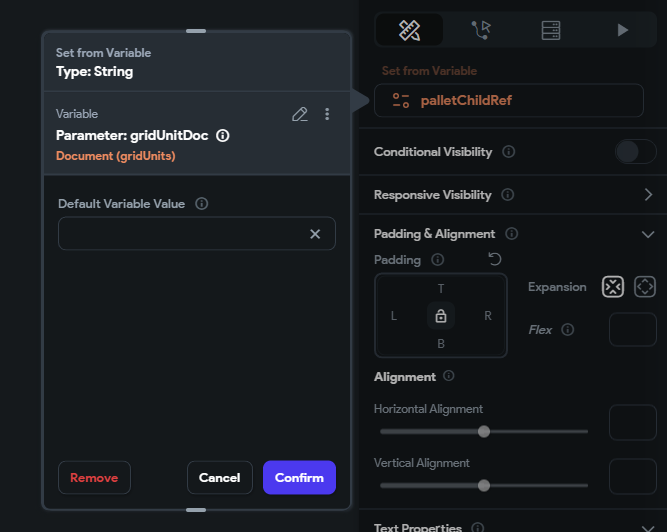Show info for Padding
This screenshot has height=532, width=667.
tap(437, 259)
